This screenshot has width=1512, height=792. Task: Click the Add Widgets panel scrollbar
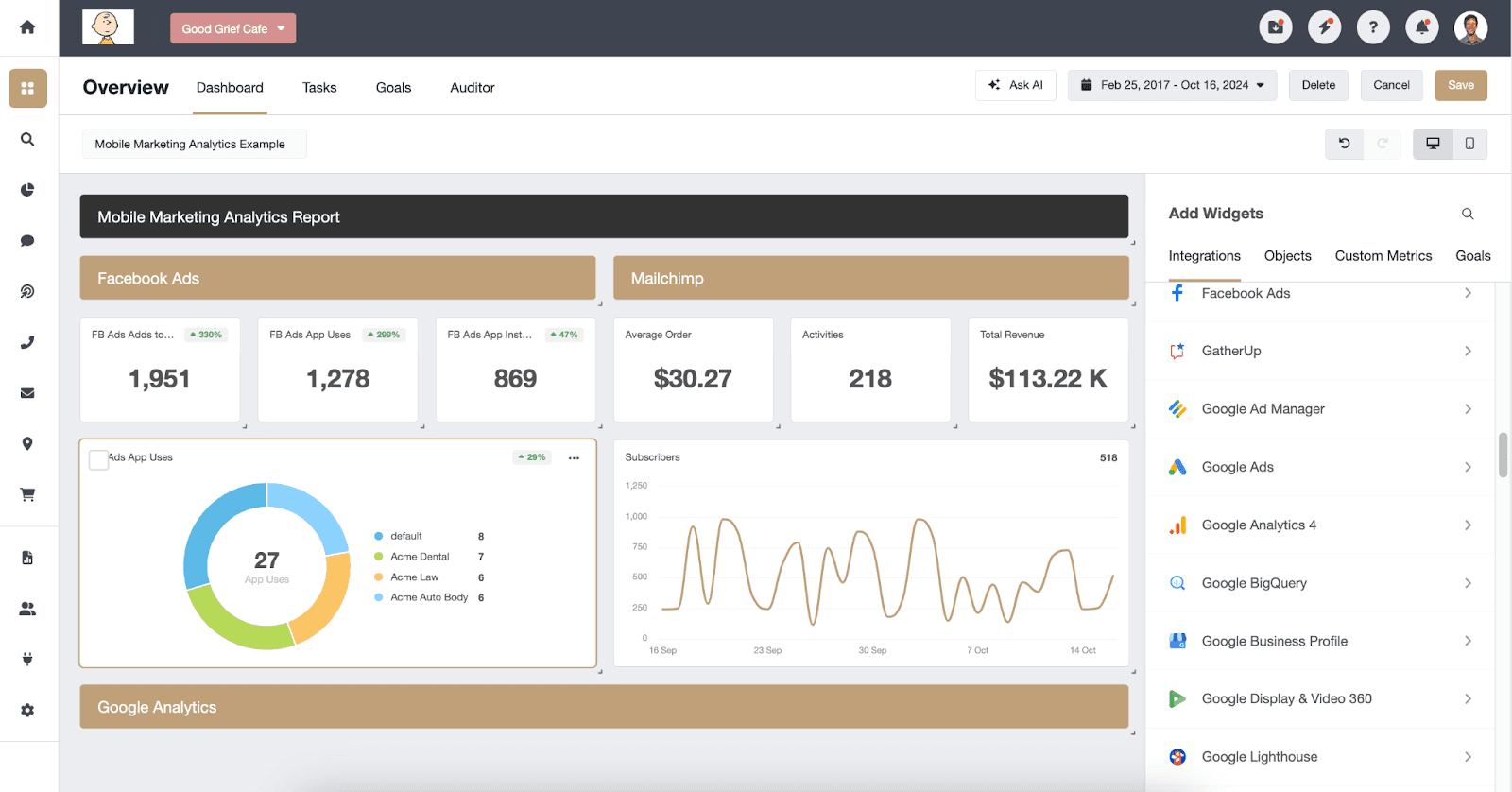(1503, 456)
